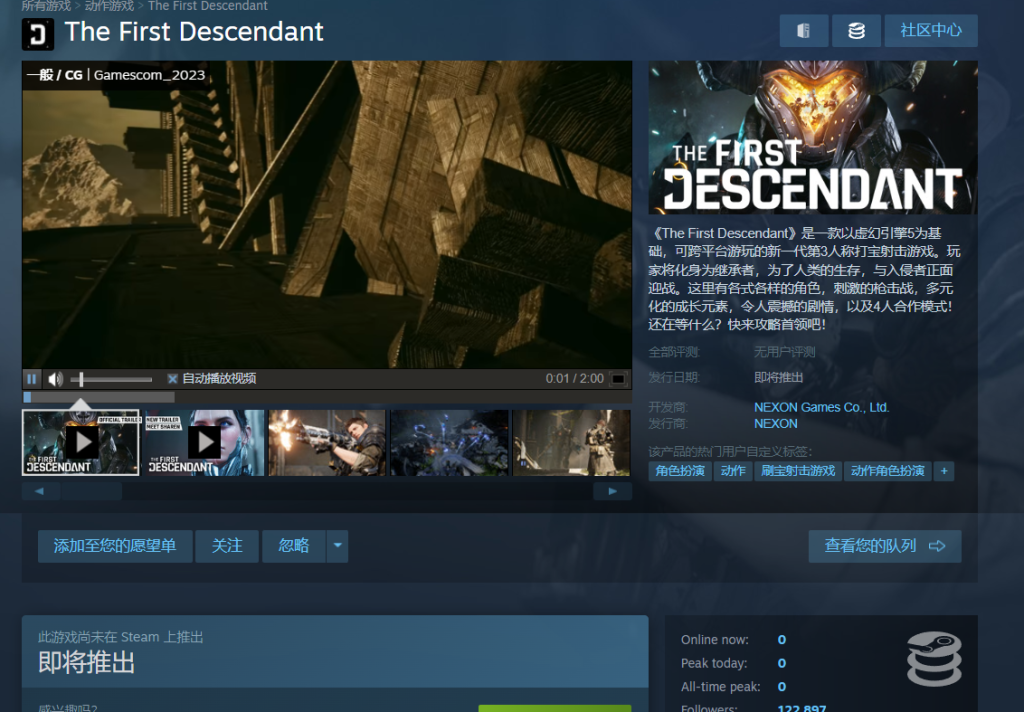Select the 刷宝射击游戏 tag
The height and width of the screenshot is (712, 1024).
click(x=798, y=471)
